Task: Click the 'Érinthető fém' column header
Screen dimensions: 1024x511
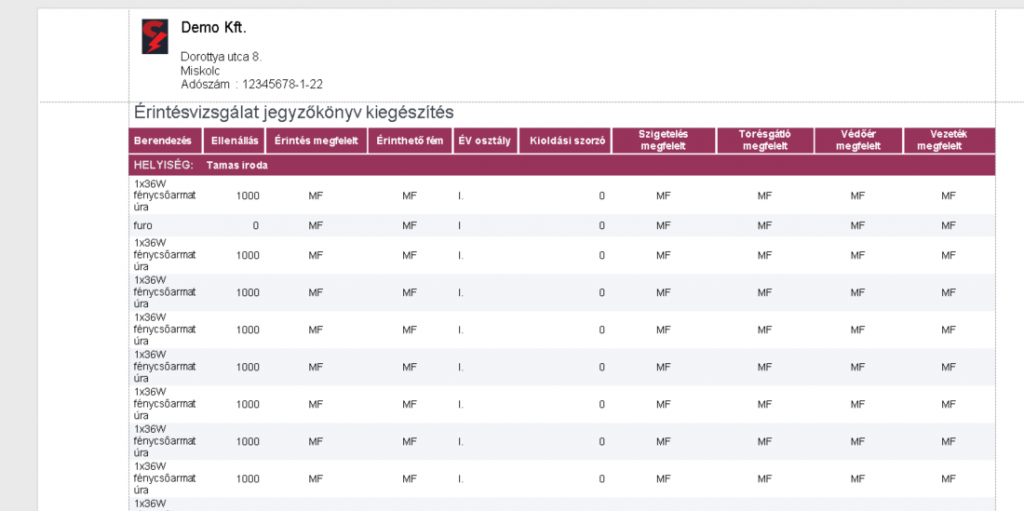Action: (410, 141)
